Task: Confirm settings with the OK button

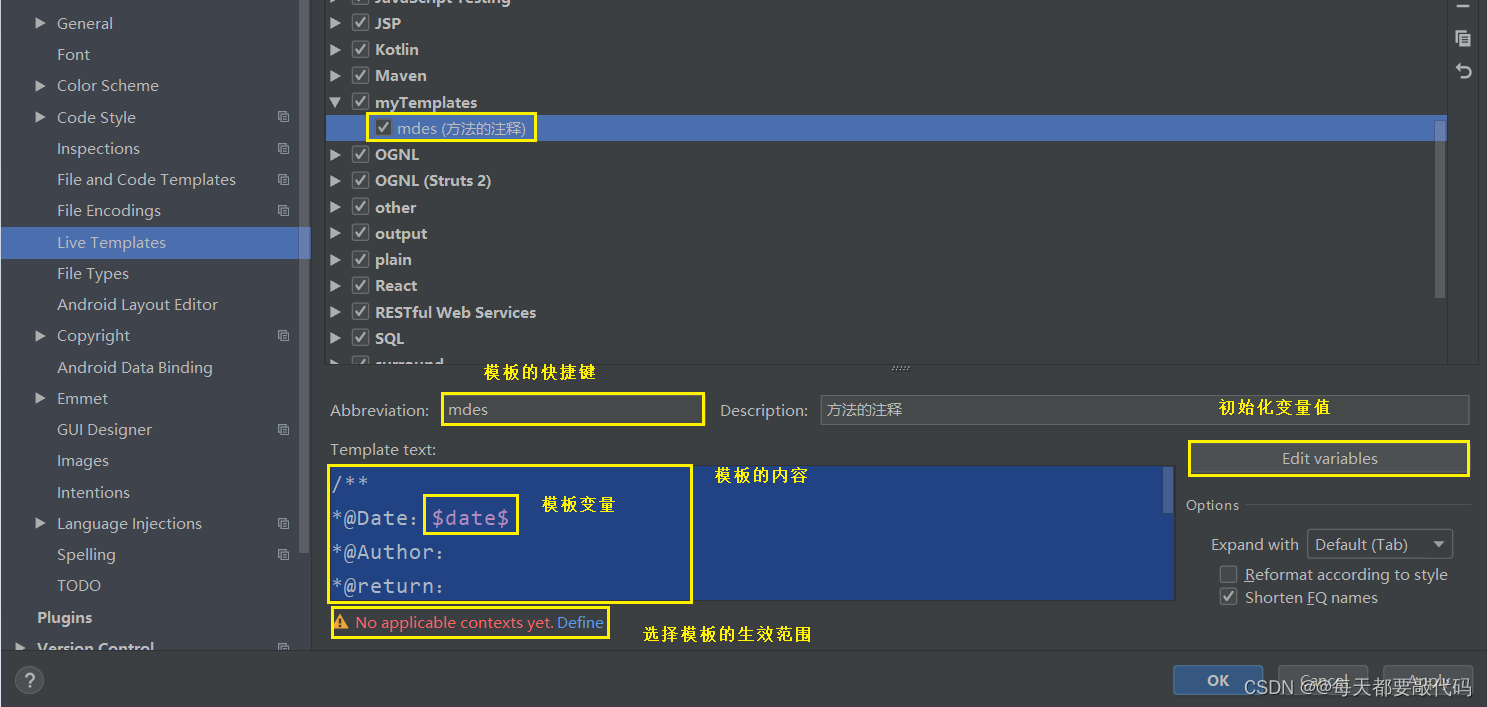Action: (1218, 680)
